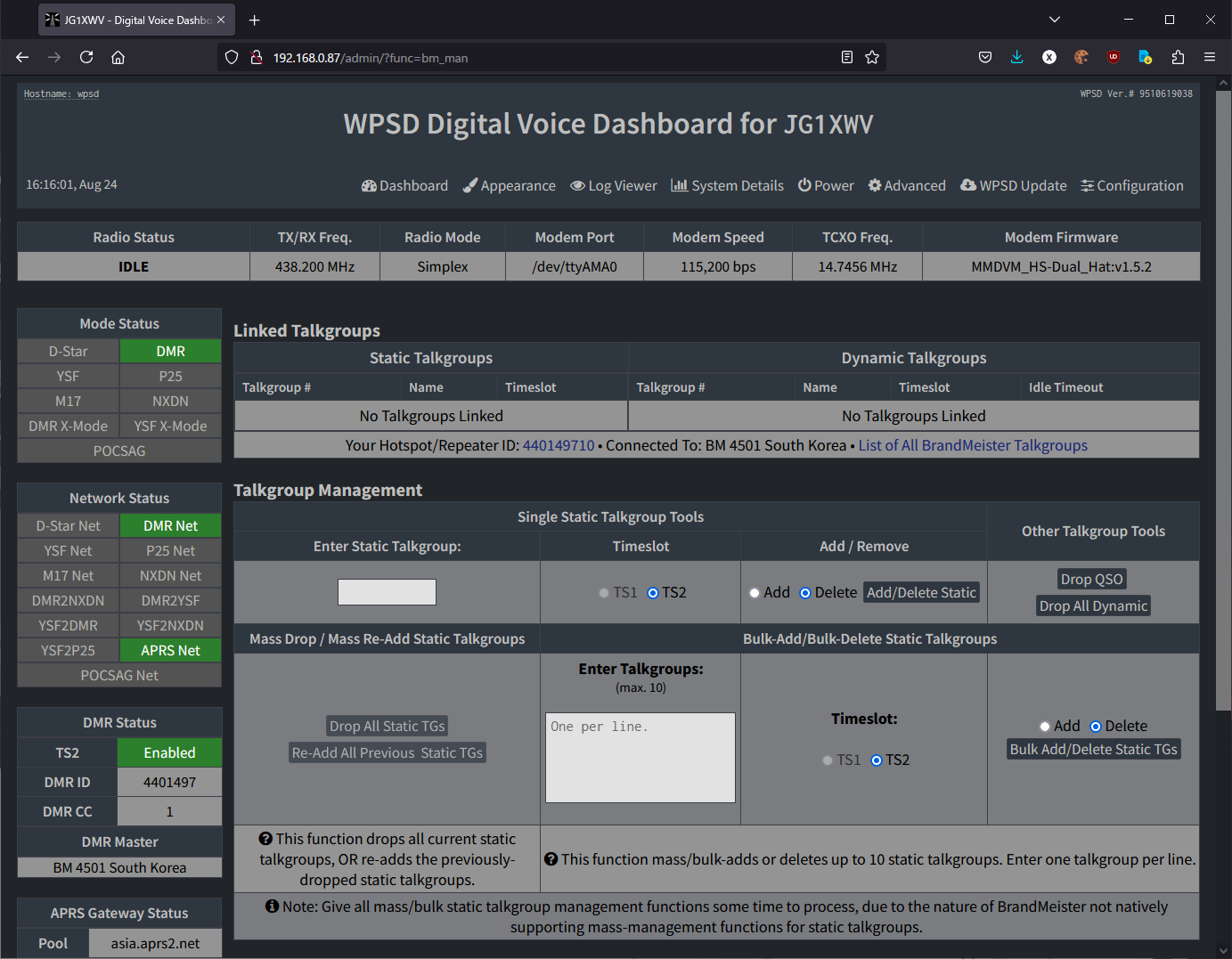This screenshot has width=1232, height=959.
Task: Go back to the previous page
Action: [22, 57]
